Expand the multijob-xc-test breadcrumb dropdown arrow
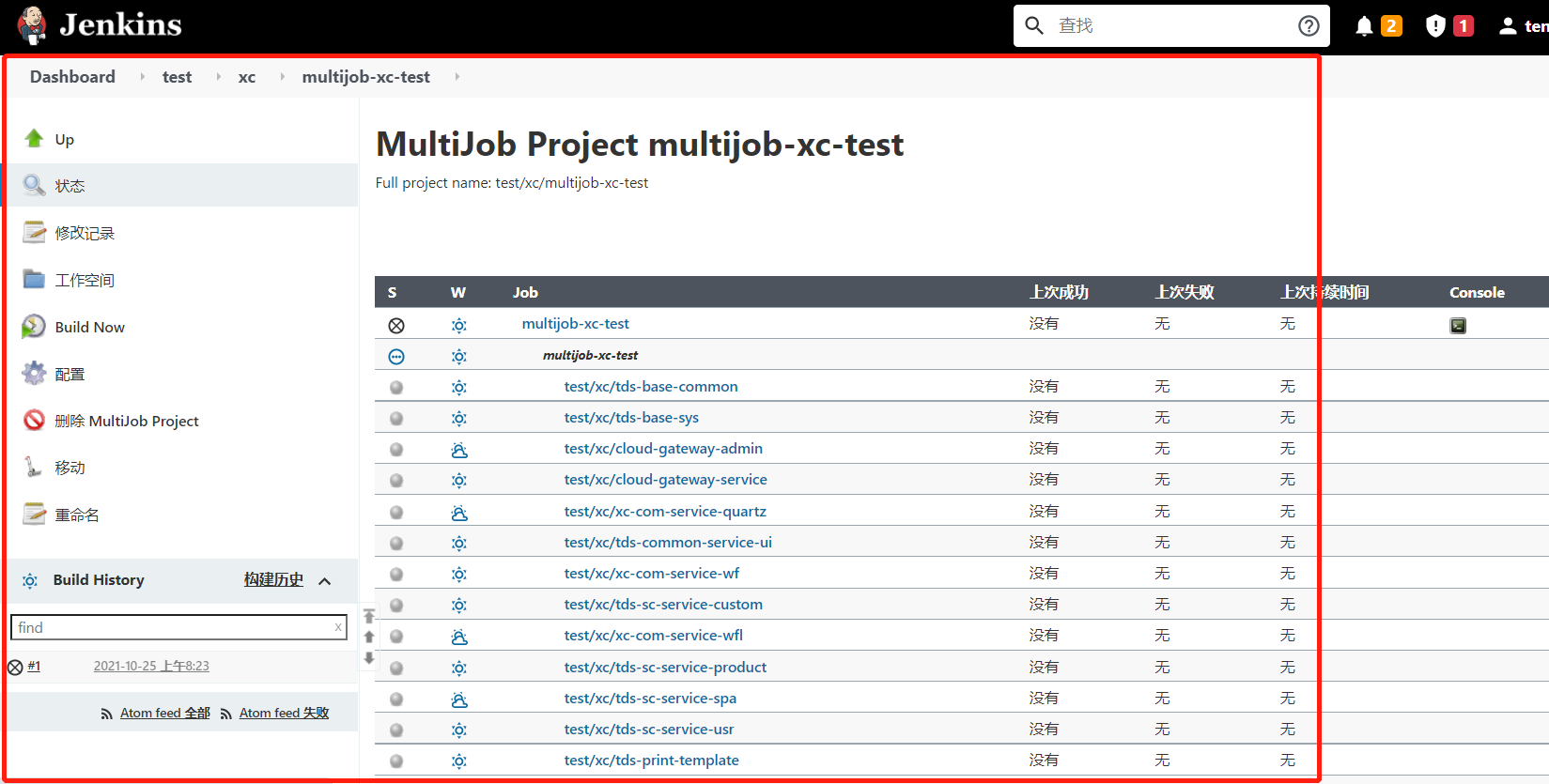Image resolution: width=1549 pixels, height=784 pixels. 457,77
